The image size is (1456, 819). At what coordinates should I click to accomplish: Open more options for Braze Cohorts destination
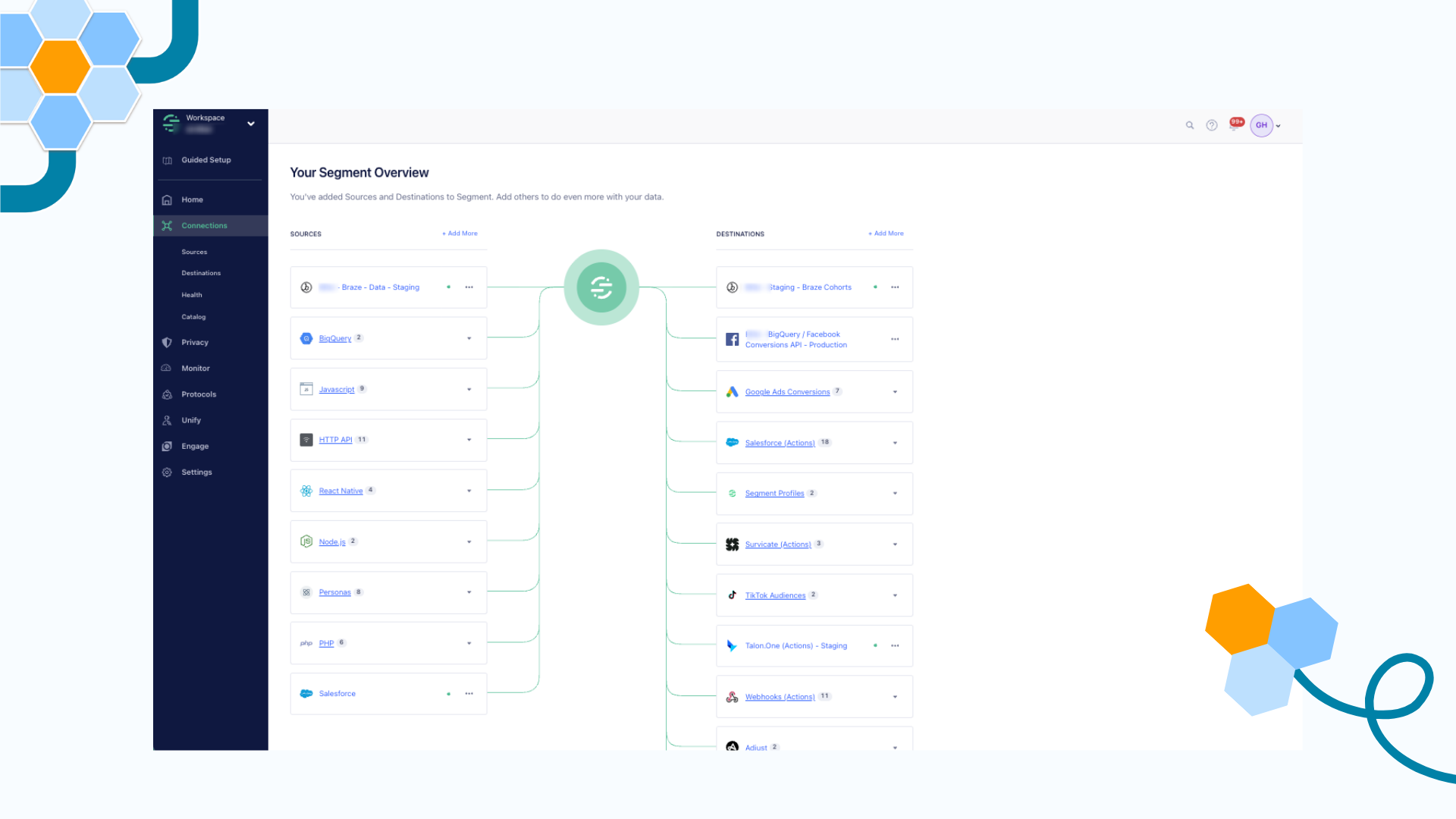[x=895, y=287]
